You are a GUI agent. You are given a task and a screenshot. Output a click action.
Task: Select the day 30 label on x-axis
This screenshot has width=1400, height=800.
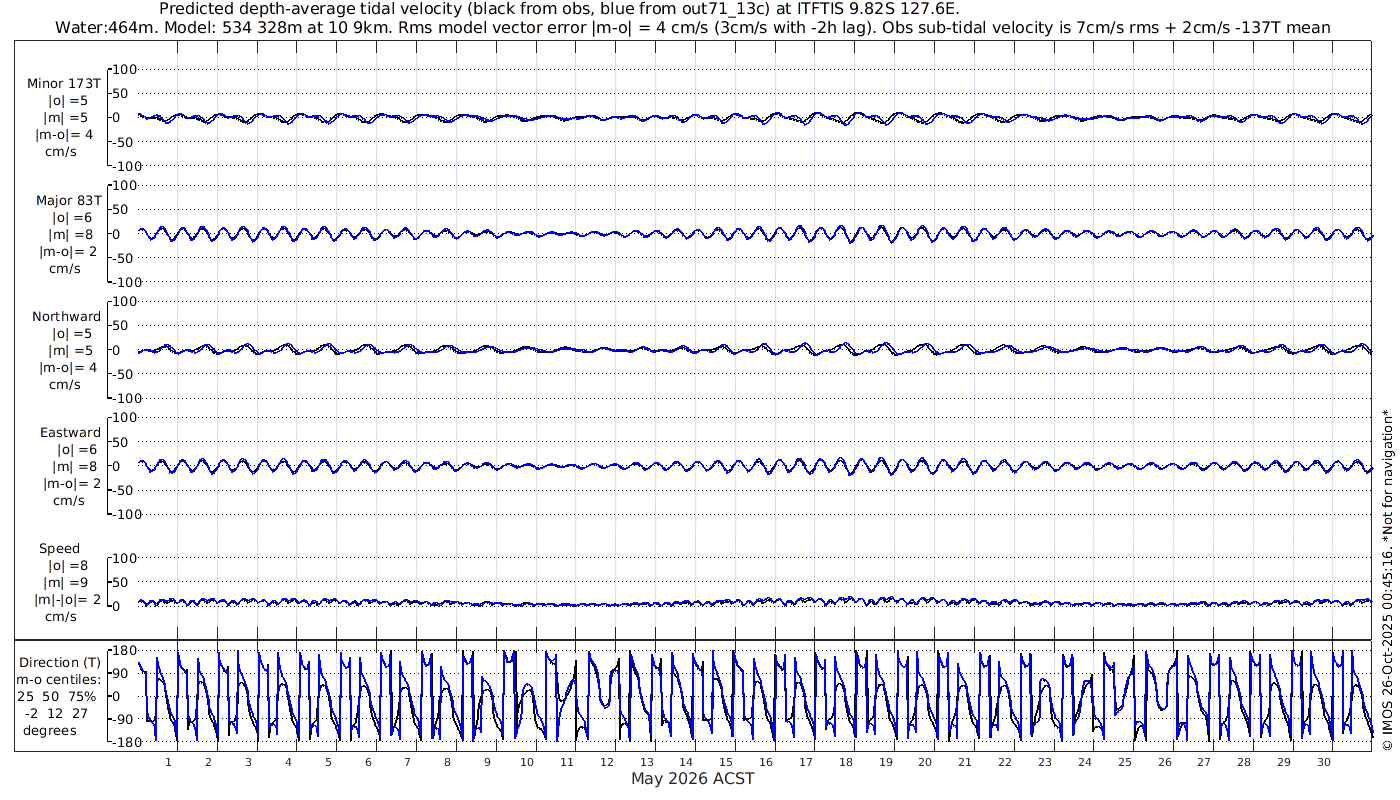point(1324,762)
